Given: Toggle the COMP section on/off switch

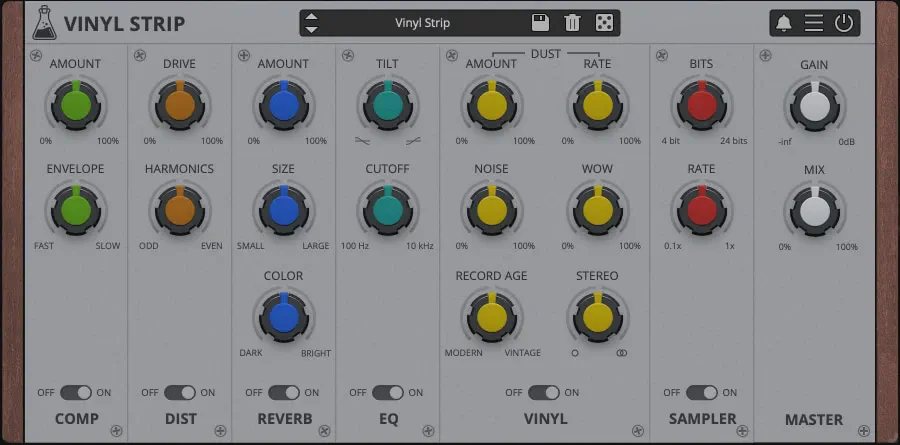Looking at the screenshot, I should [x=75, y=393].
